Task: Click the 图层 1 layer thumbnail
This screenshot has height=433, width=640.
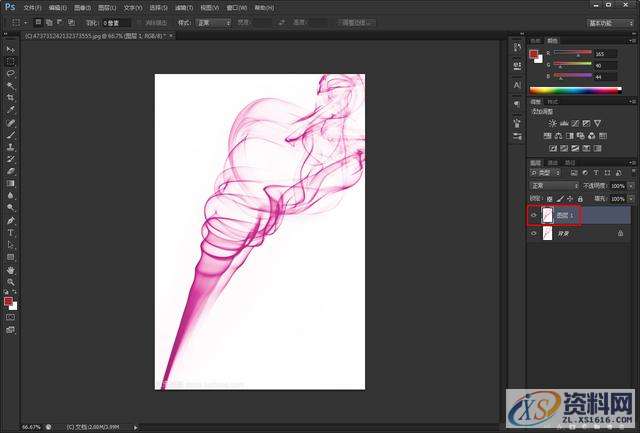Action: pos(547,214)
